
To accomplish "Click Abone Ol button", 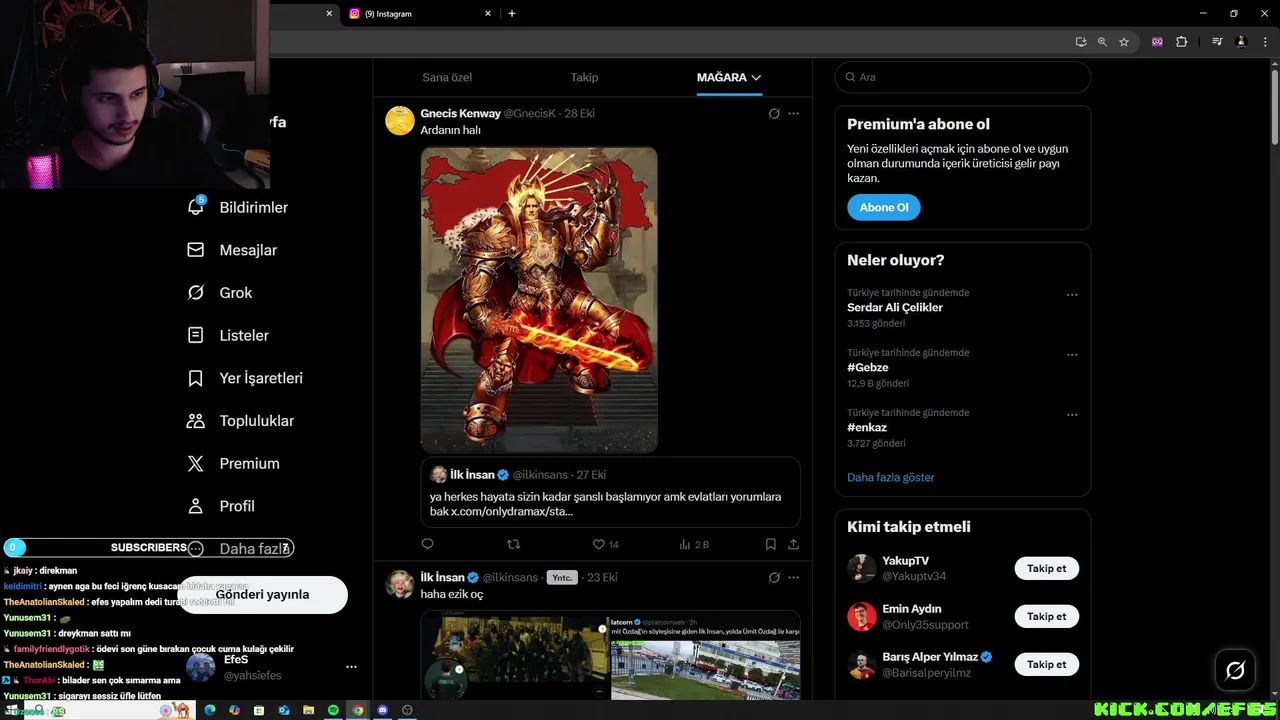I will pyautogui.click(x=884, y=207).
